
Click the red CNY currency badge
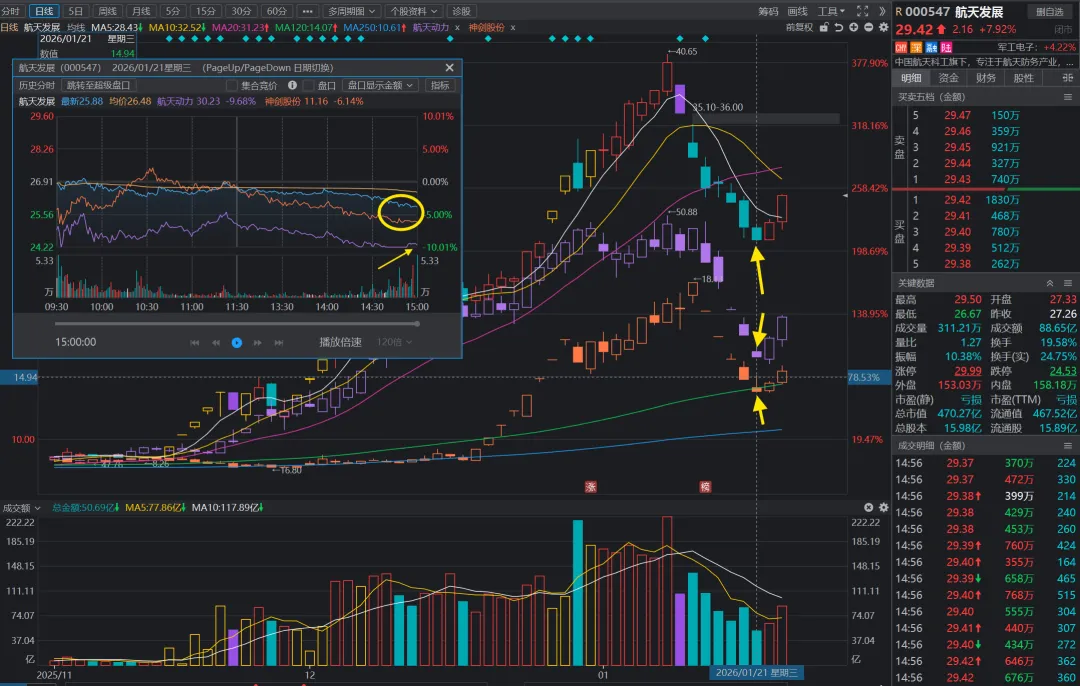tap(901, 48)
